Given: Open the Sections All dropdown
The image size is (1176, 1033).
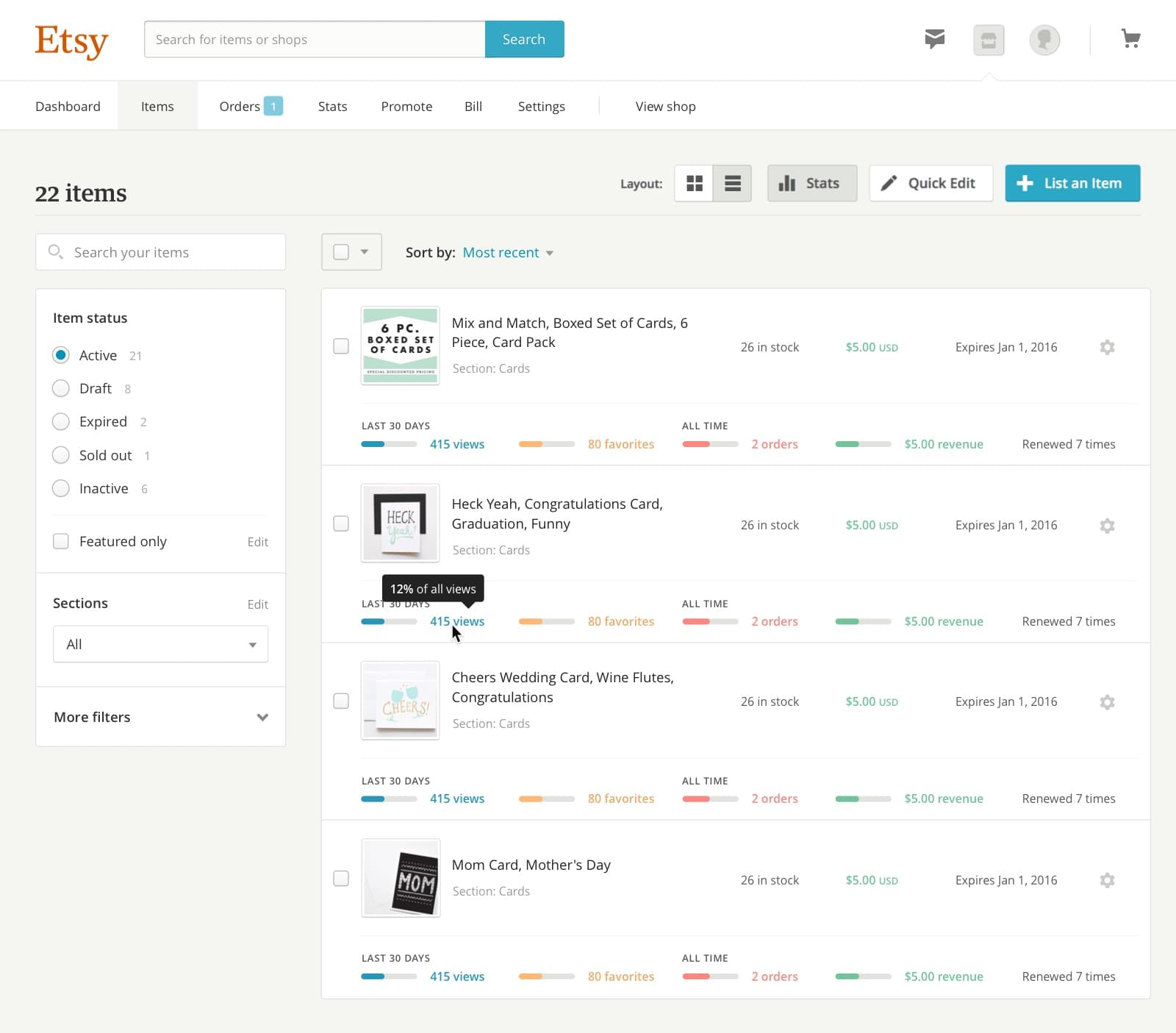Looking at the screenshot, I should pos(160,644).
